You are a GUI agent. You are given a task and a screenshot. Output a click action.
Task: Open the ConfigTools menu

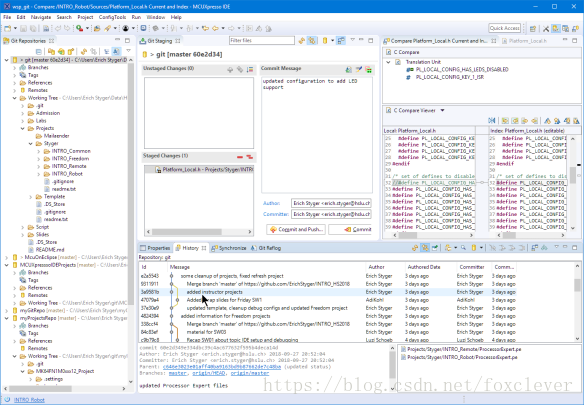pyautogui.click(x=112, y=17)
